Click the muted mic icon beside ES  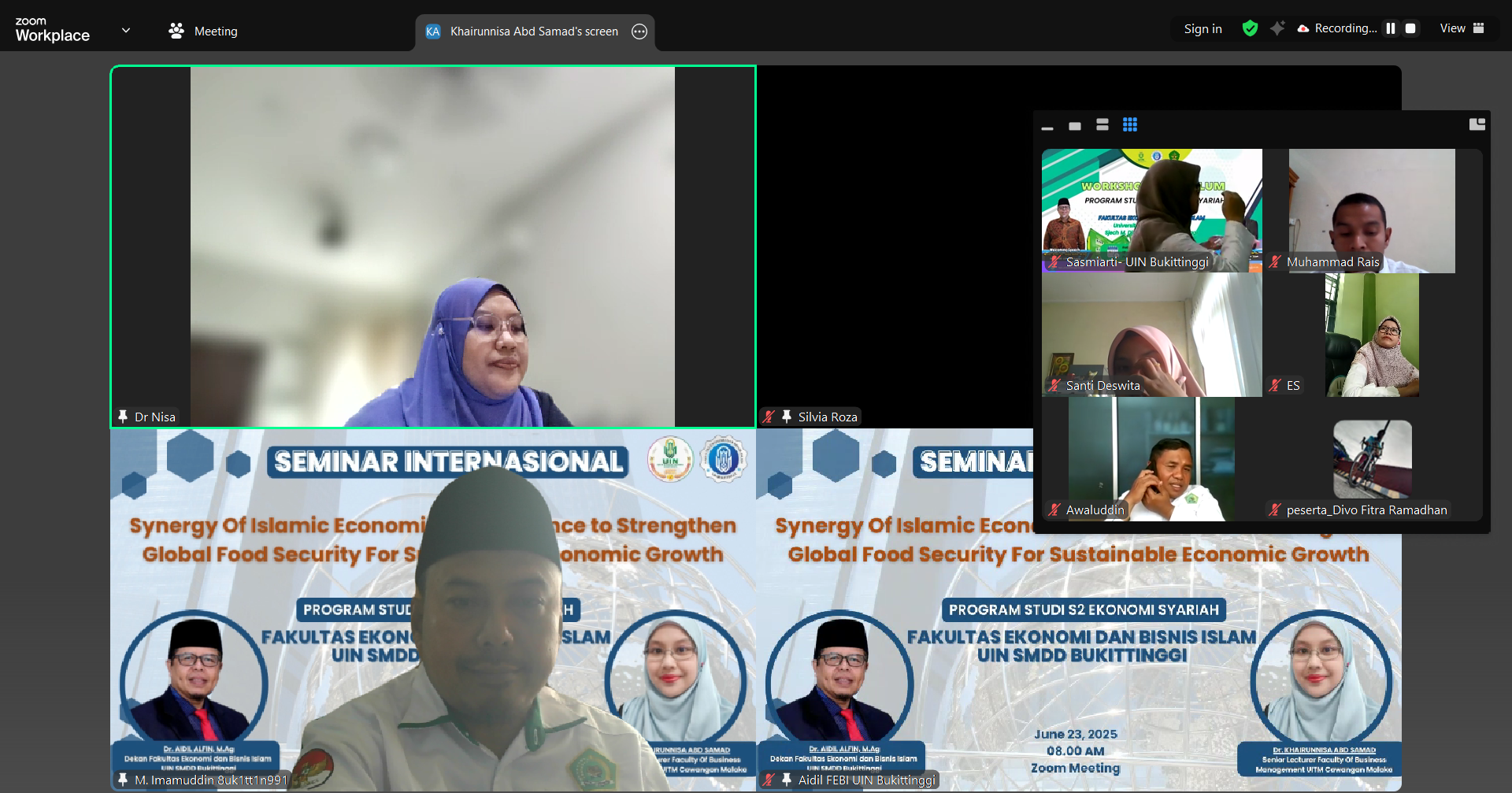coord(1275,386)
